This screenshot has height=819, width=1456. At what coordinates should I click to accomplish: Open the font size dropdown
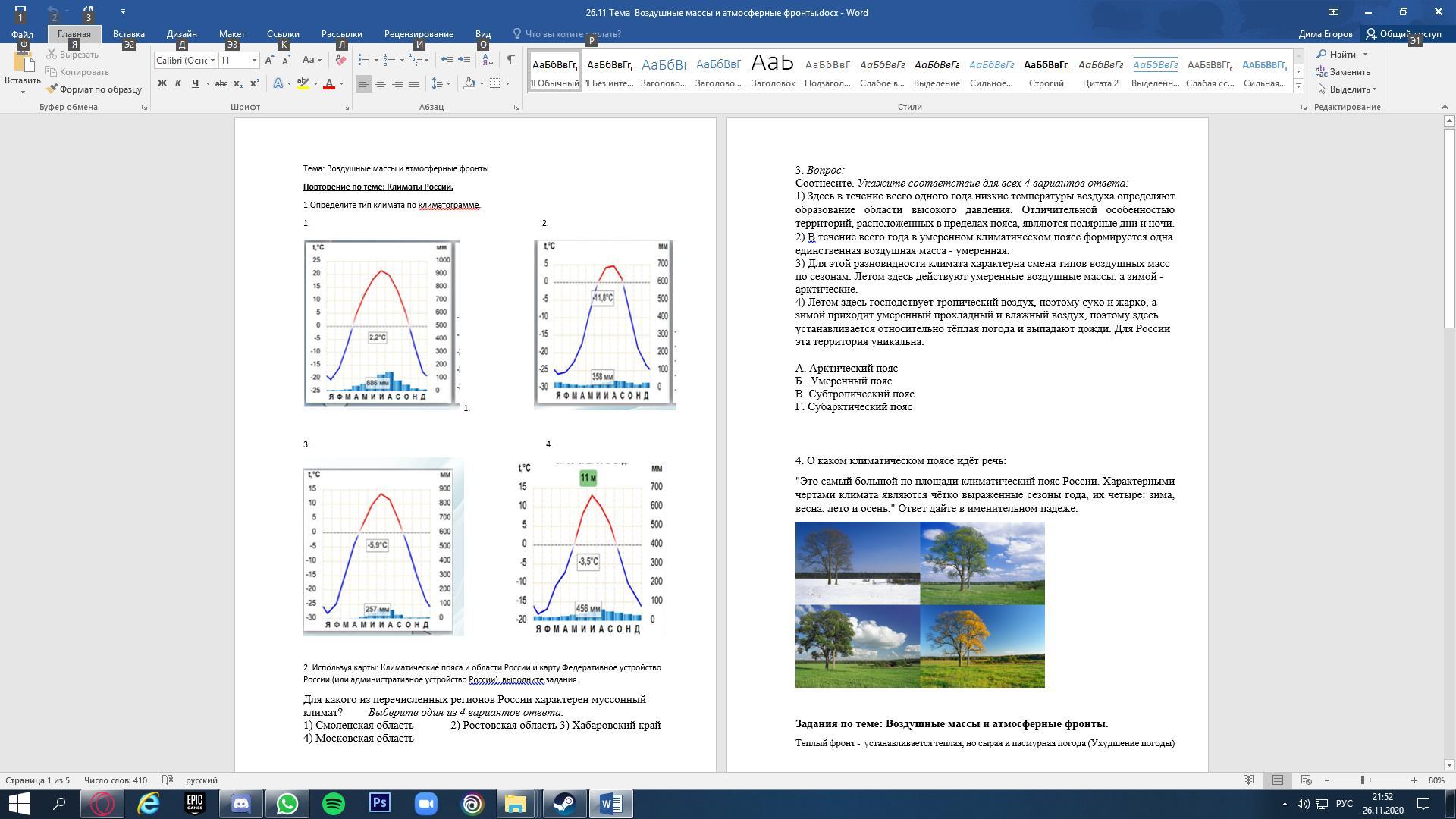(x=254, y=60)
